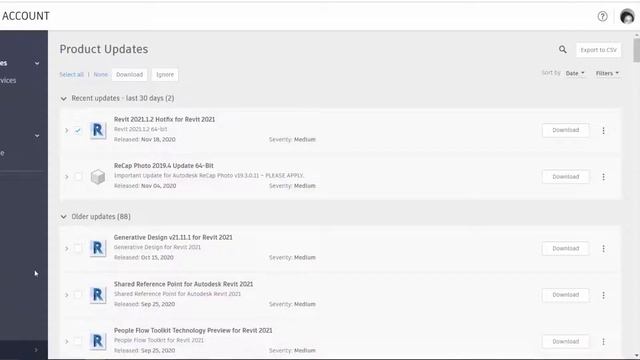Download ReCap Photo 2019.4 Update

tap(566, 177)
